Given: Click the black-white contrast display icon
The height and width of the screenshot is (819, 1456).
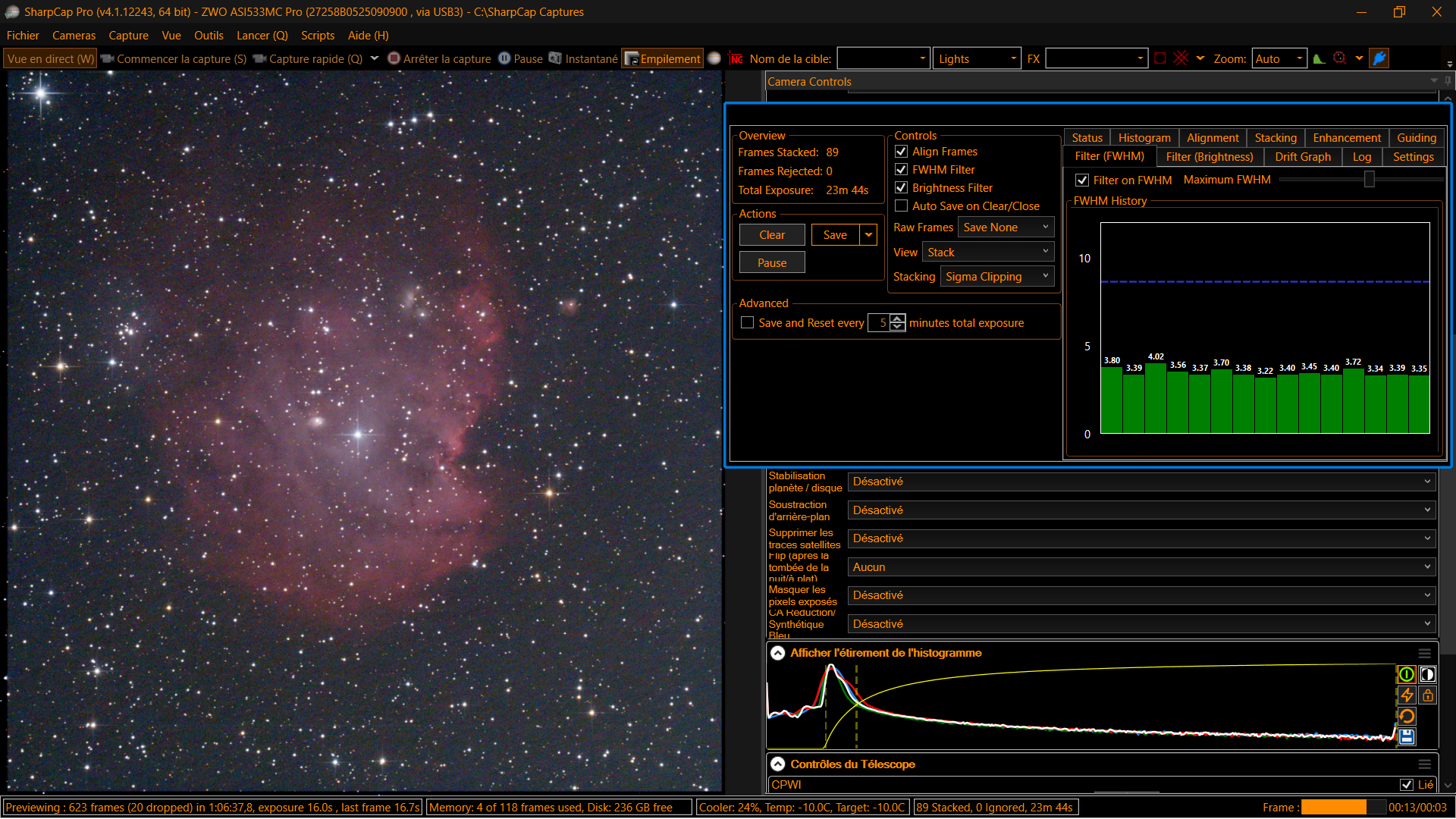Looking at the screenshot, I should click(1427, 674).
